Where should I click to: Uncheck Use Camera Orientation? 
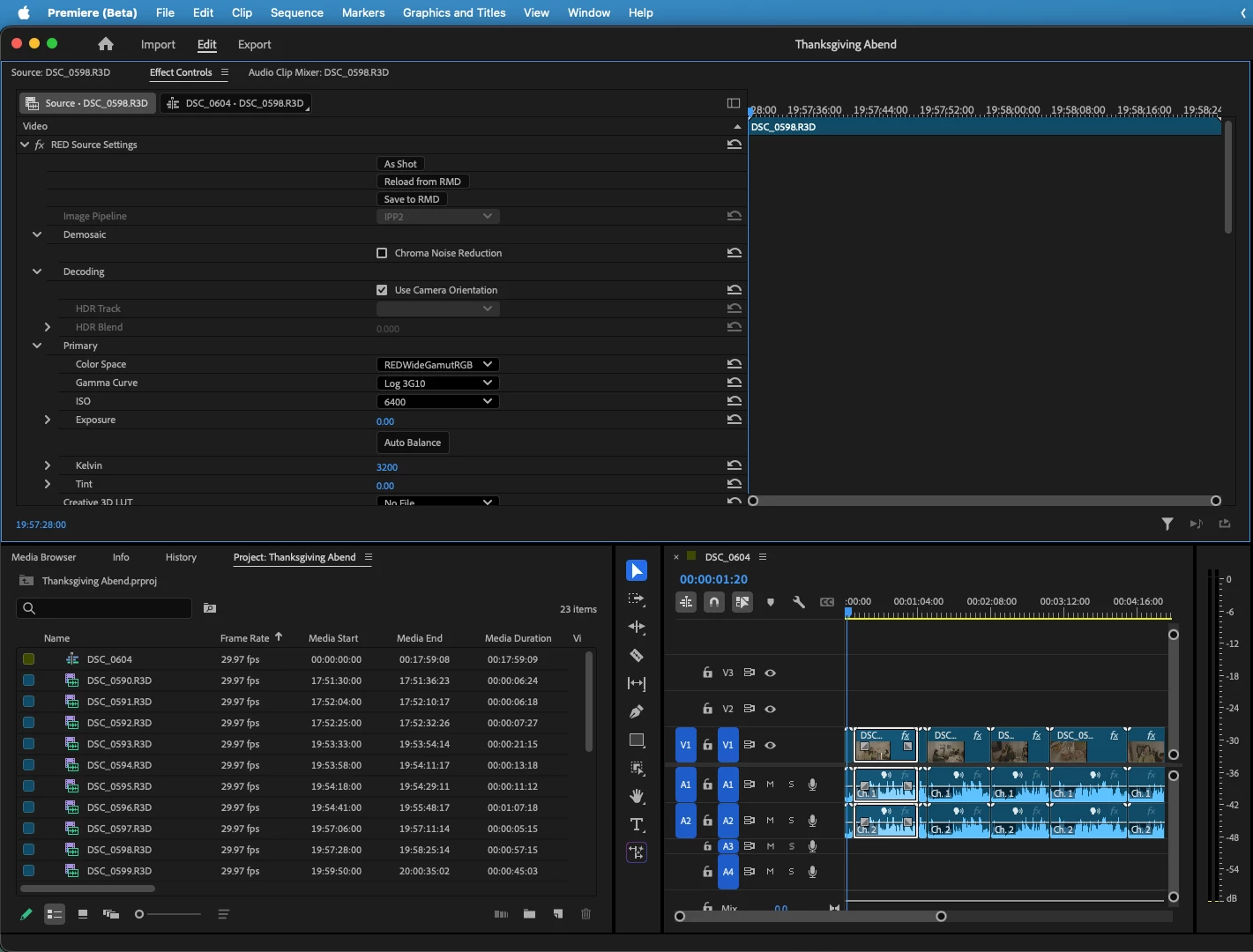point(382,290)
